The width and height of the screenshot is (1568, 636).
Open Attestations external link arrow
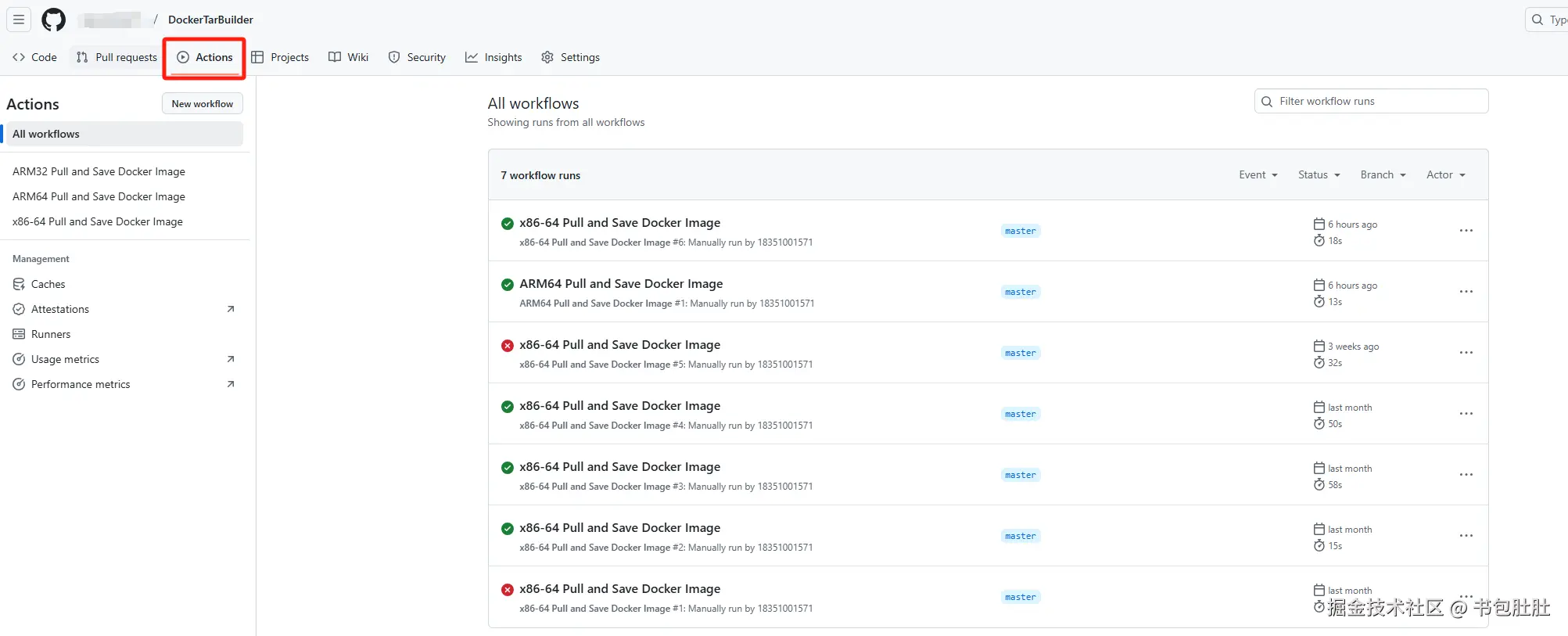click(231, 309)
